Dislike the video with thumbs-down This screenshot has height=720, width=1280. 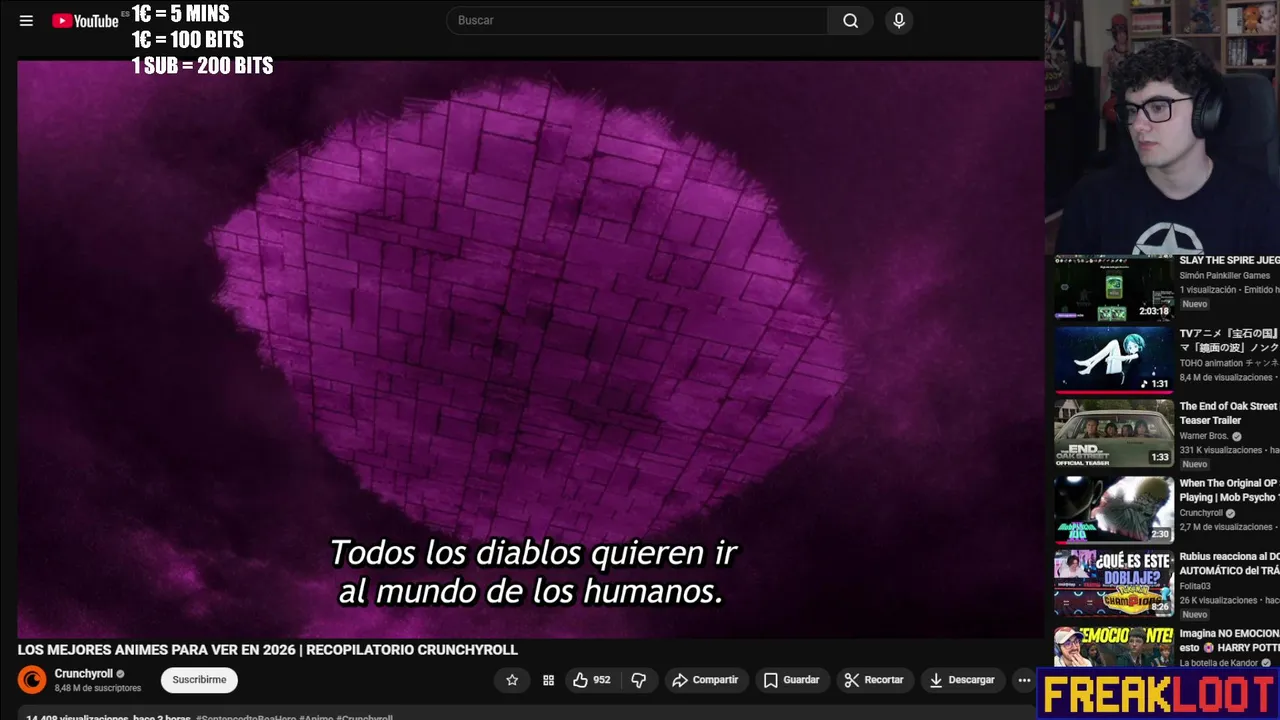[x=638, y=680]
